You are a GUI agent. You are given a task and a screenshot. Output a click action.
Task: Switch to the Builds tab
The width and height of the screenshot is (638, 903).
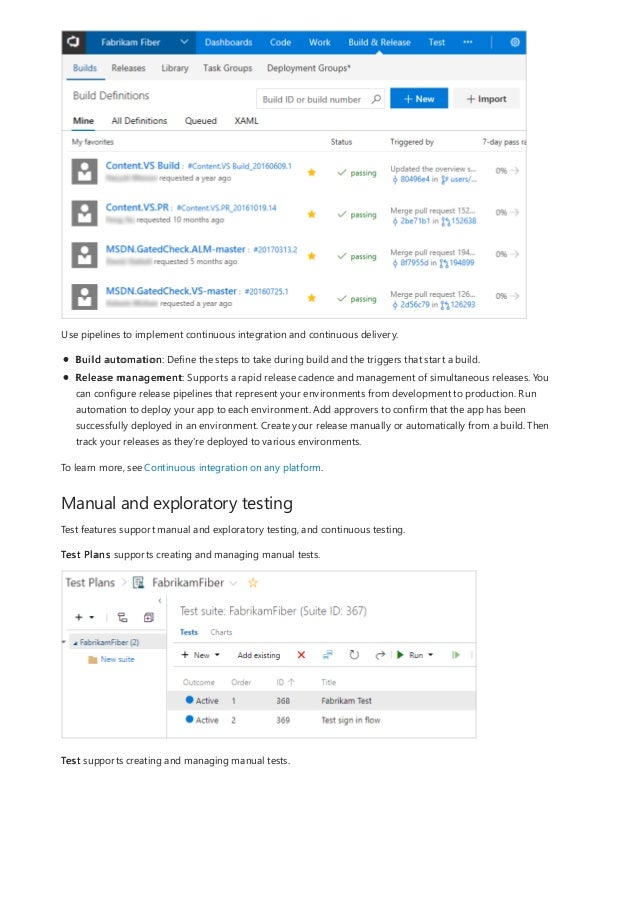click(x=85, y=68)
